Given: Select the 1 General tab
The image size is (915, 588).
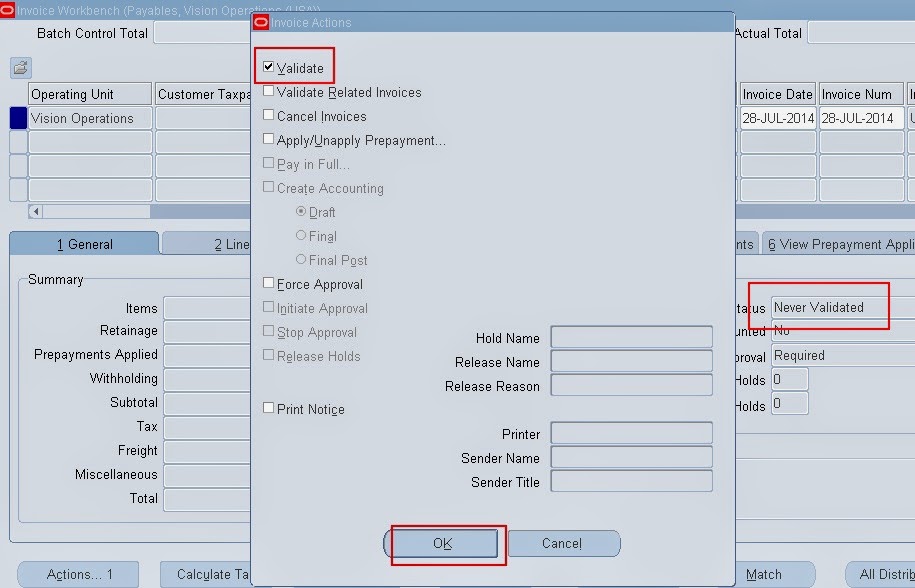Looking at the screenshot, I should point(84,242).
